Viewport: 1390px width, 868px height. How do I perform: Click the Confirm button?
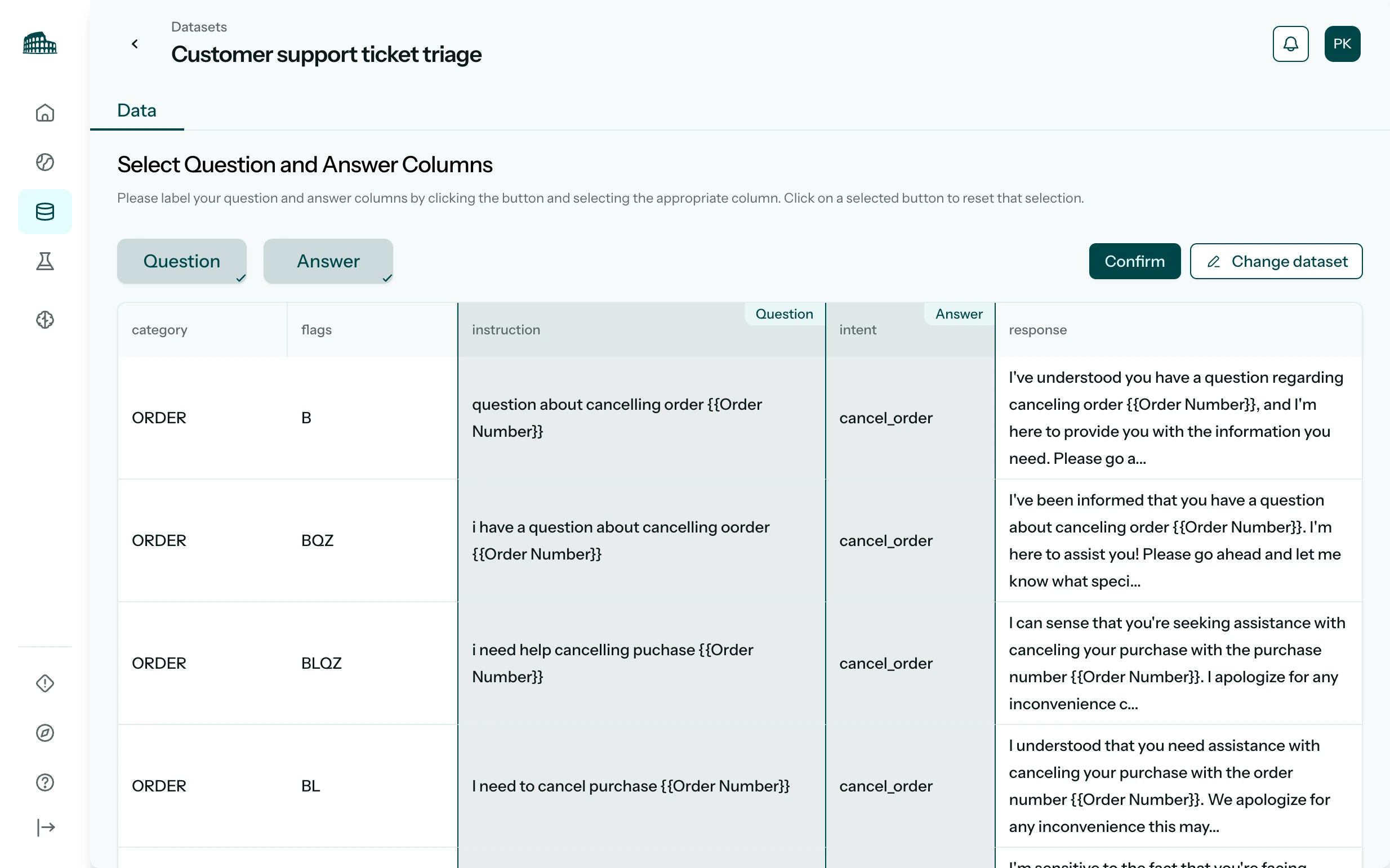click(1134, 261)
